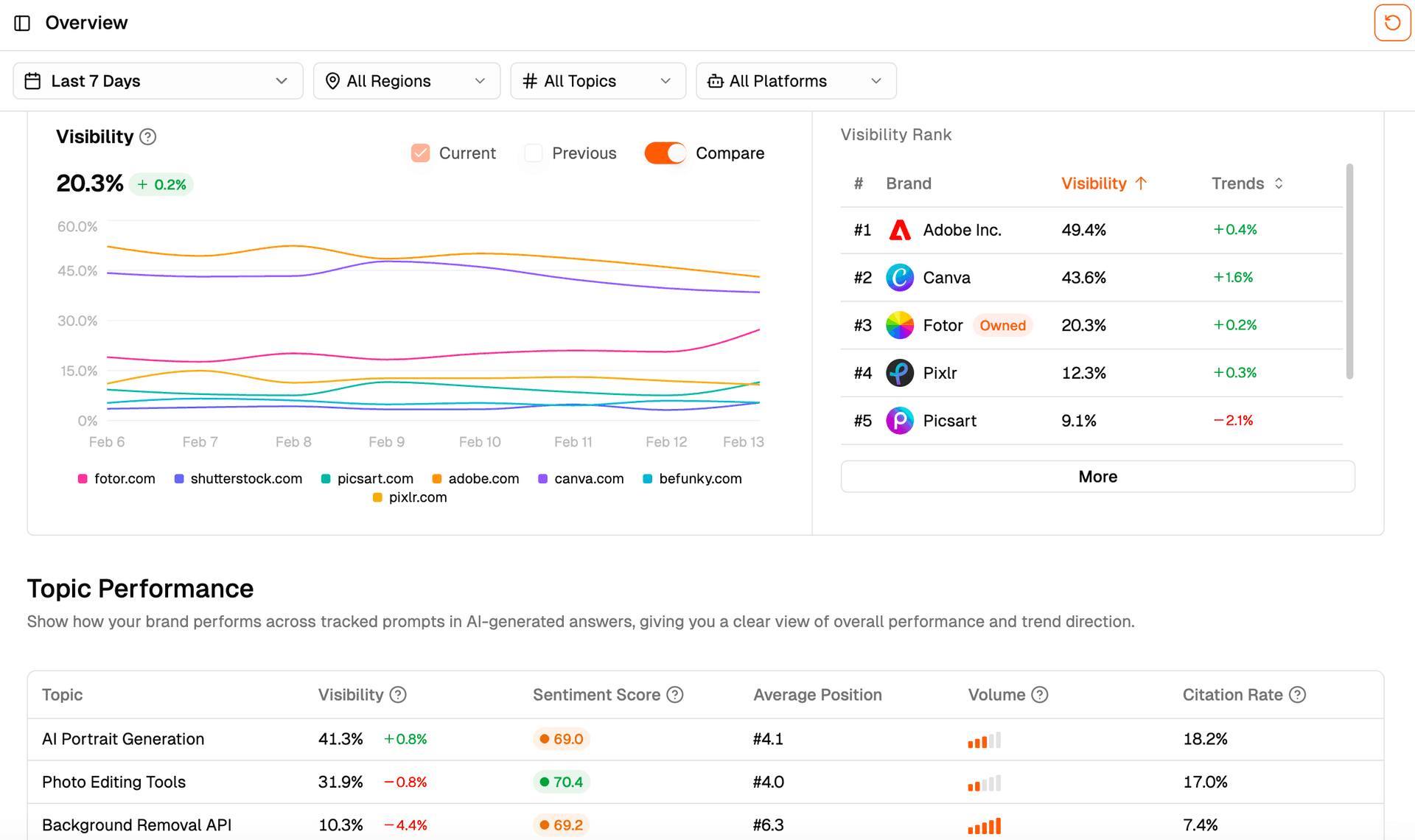Click the Fotor color-wheel logo
Screen dimensions: 1415x840
click(899, 325)
